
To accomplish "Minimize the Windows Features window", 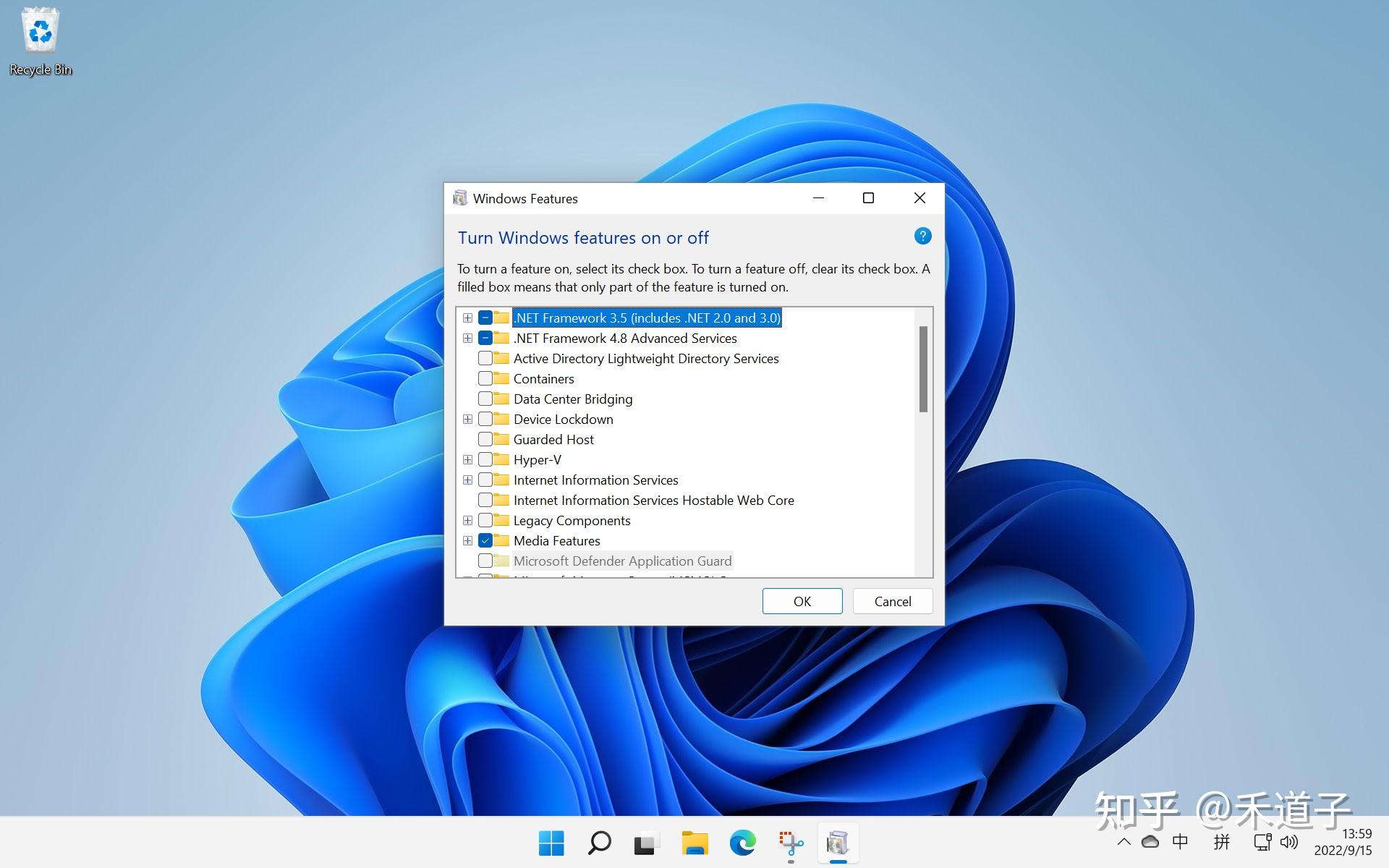I will click(818, 198).
